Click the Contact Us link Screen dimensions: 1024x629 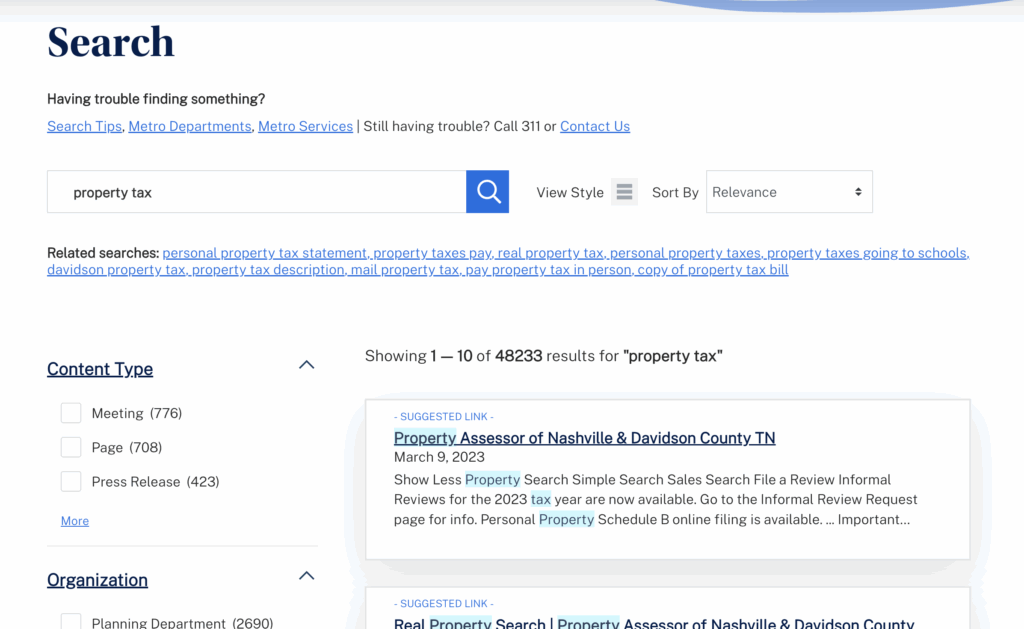pyautogui.click(x=594, y=126)
